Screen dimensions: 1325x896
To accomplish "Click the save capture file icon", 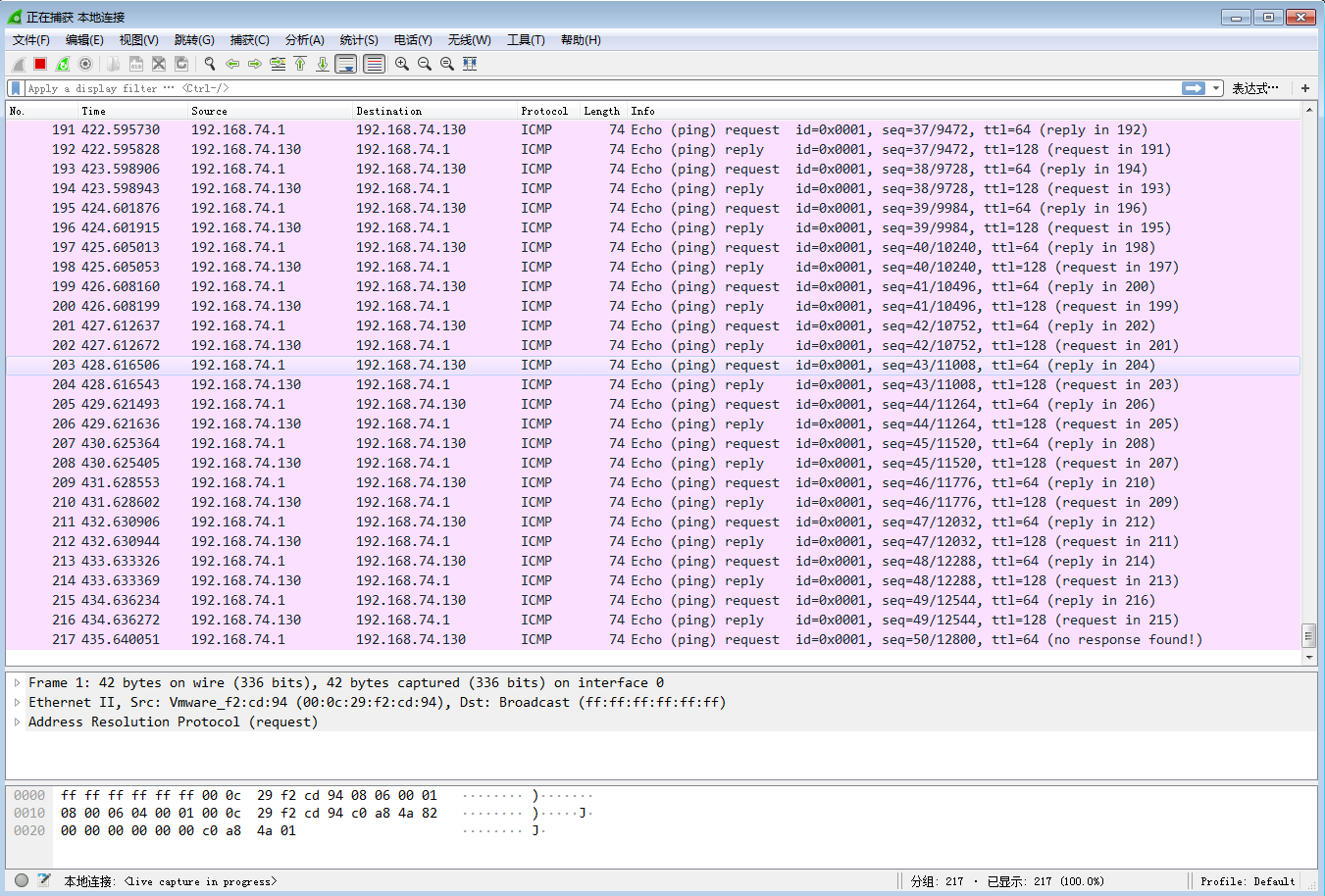I will pos(136,64).
